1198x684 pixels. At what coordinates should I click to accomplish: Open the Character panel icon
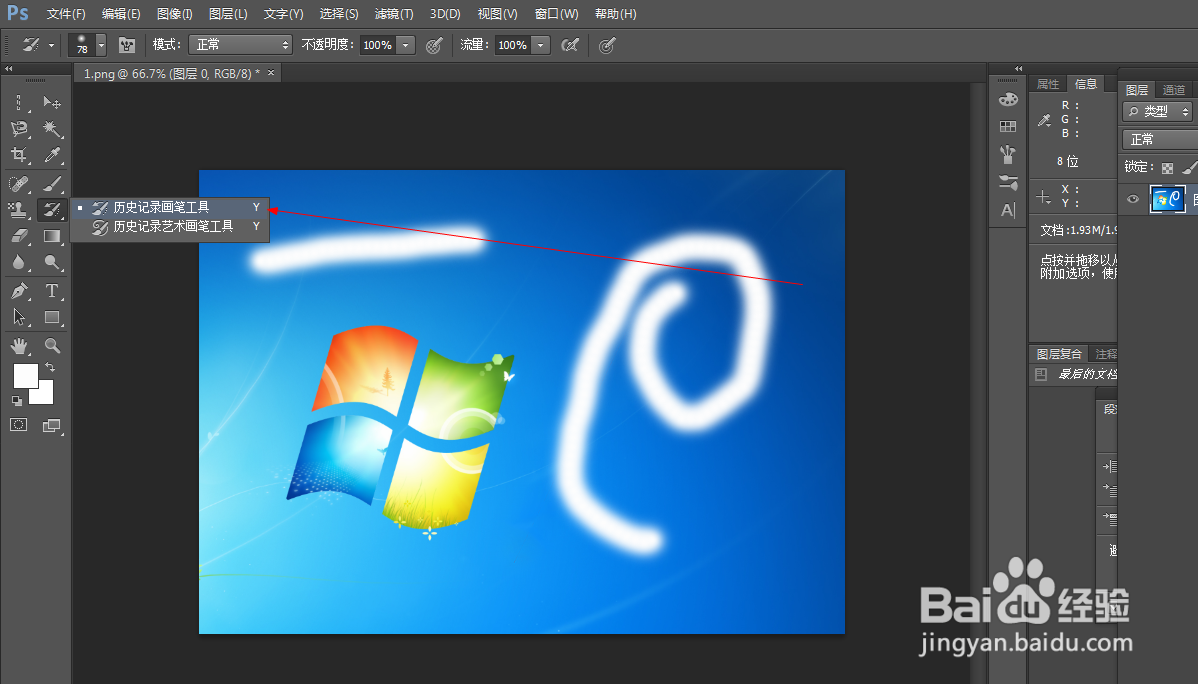(x=1008, y=210)
